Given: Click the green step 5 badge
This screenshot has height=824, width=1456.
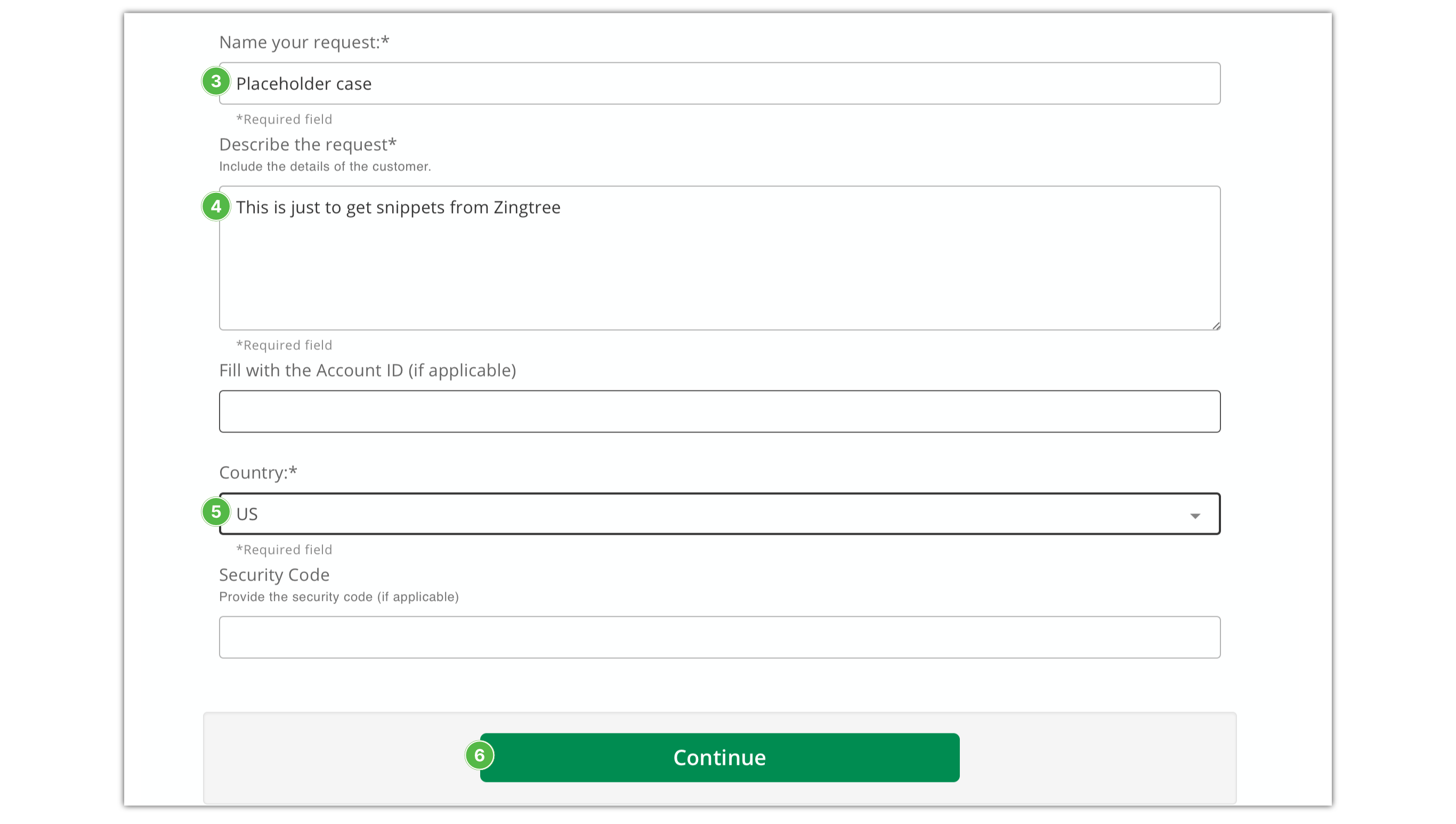Looking at the screenshot, I should pyautogui.click(x=216, y=512).
